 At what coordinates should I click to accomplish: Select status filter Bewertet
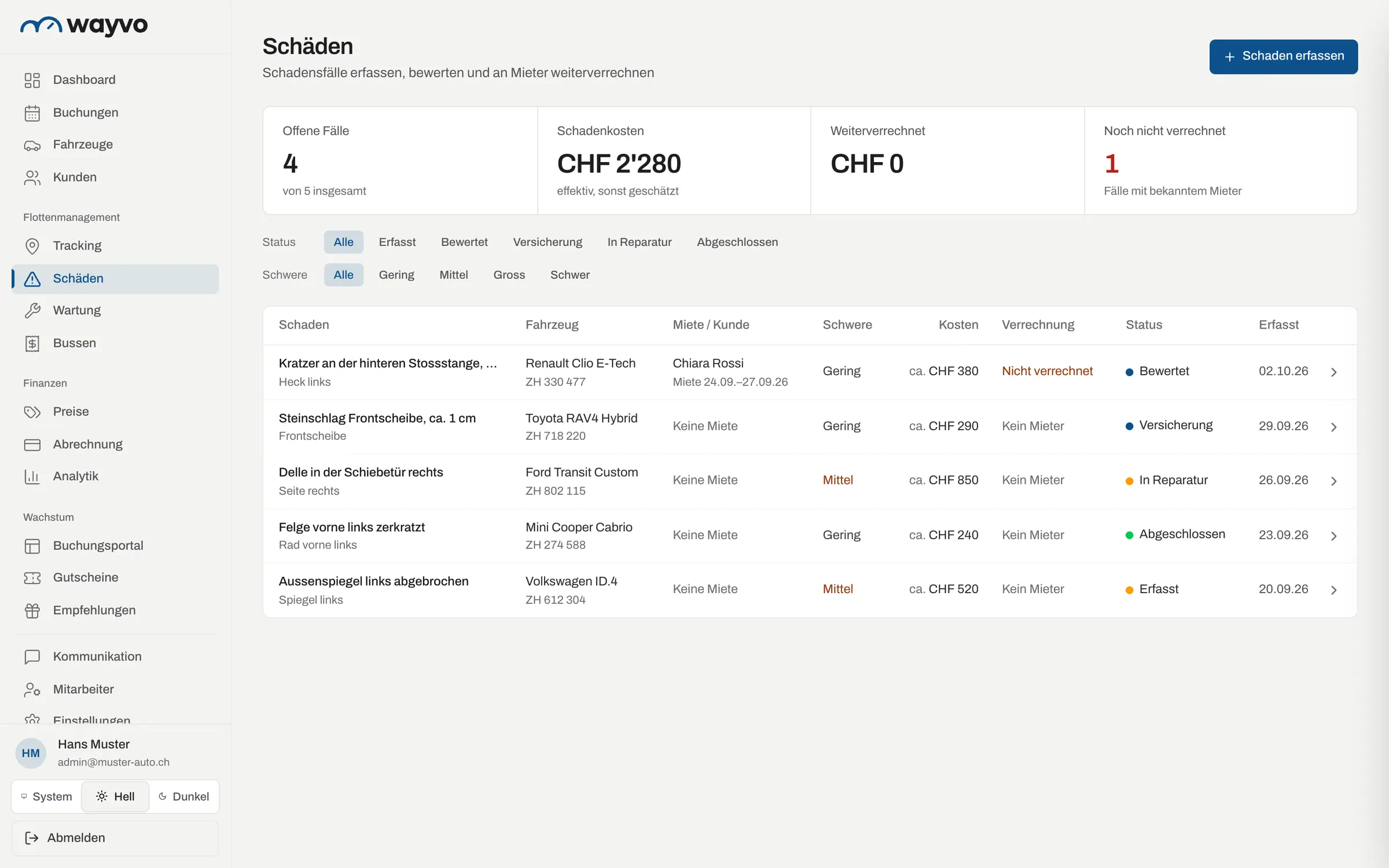tap(464, 242)
